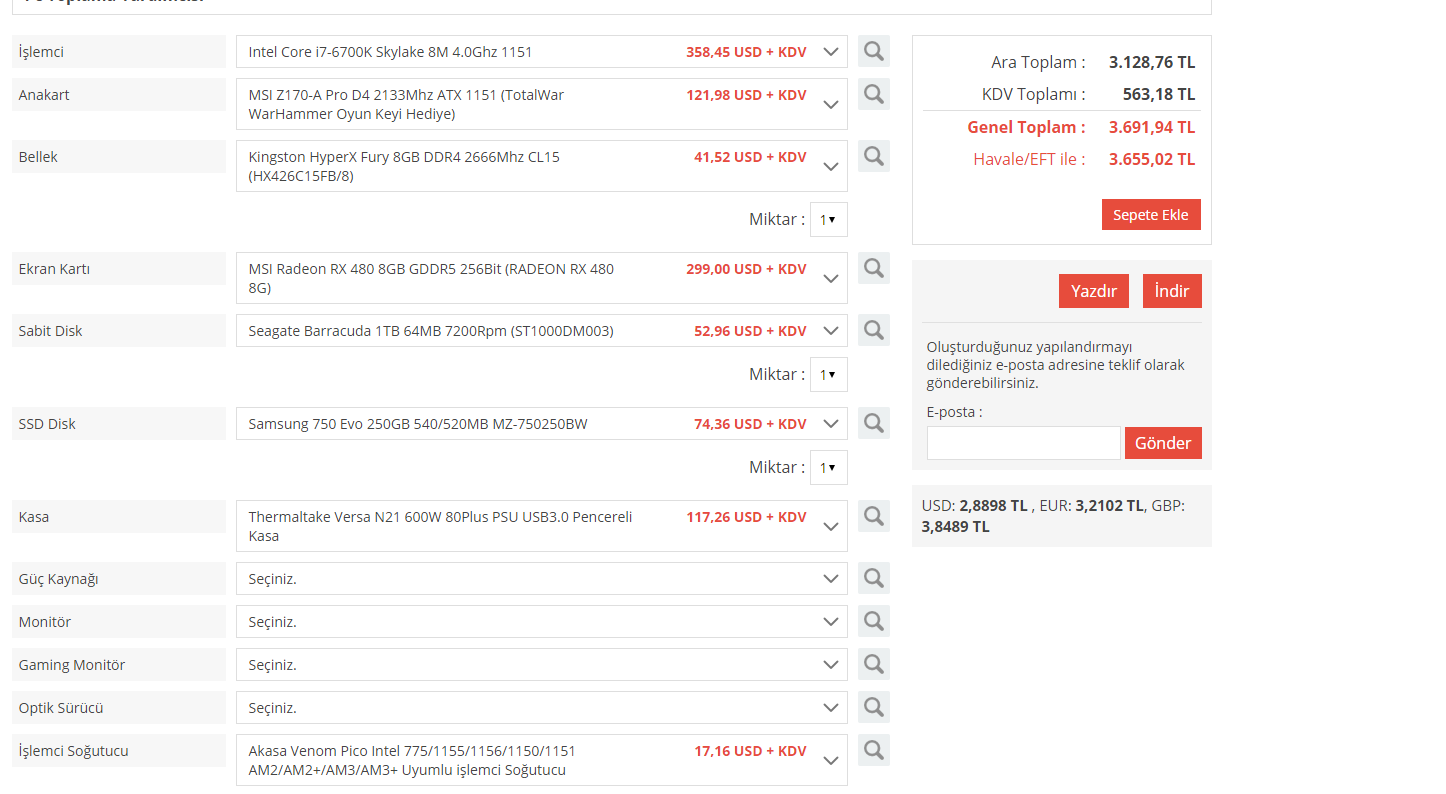Click the Kasa category label

[x=119, y=517]
